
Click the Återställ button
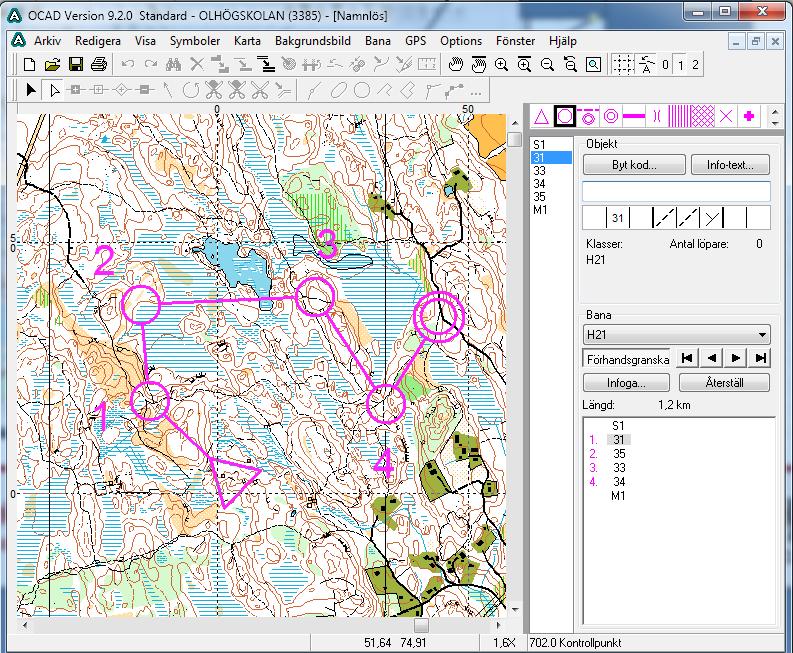[x=724, y=383]
